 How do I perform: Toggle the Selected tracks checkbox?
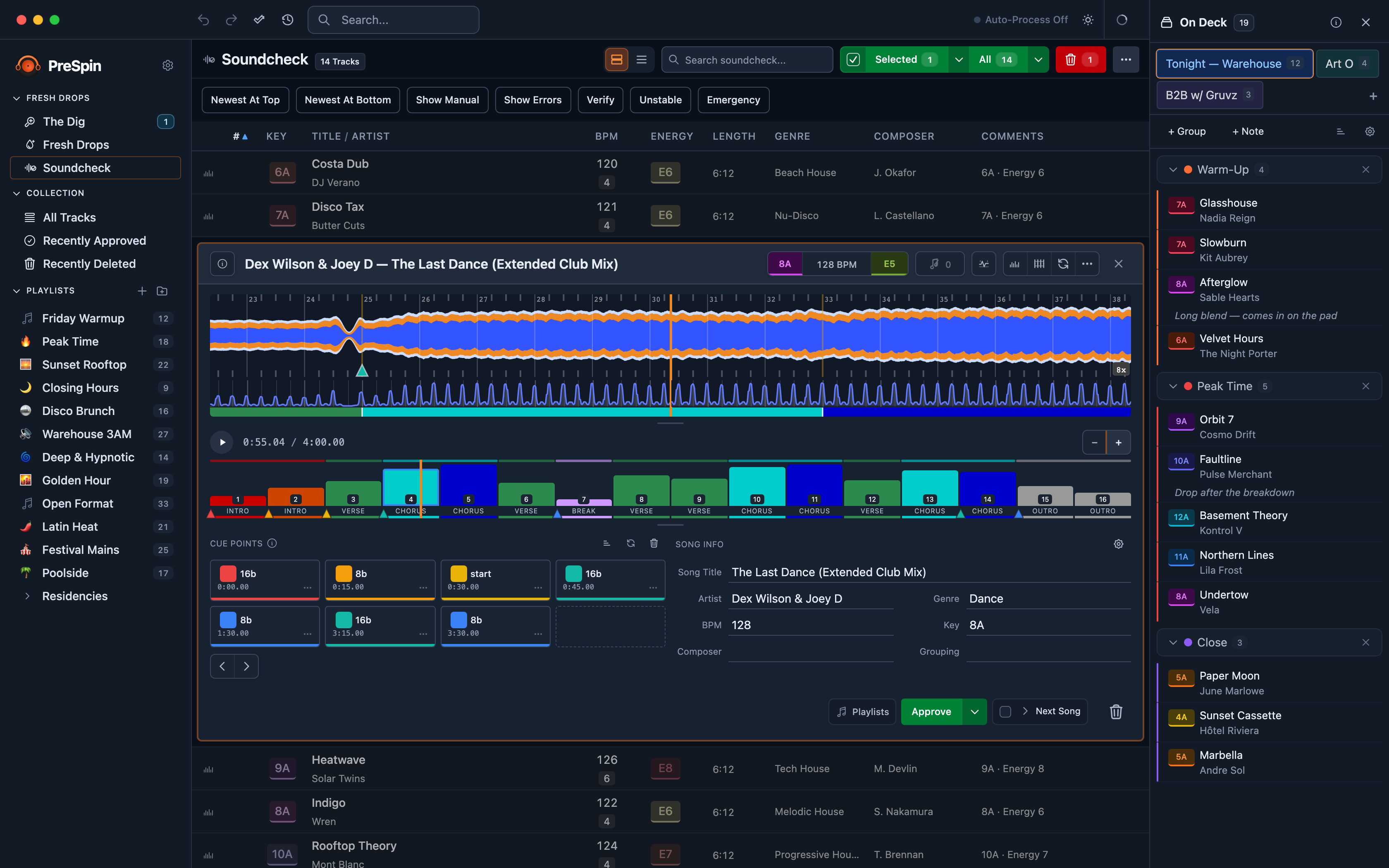[854, 60]
